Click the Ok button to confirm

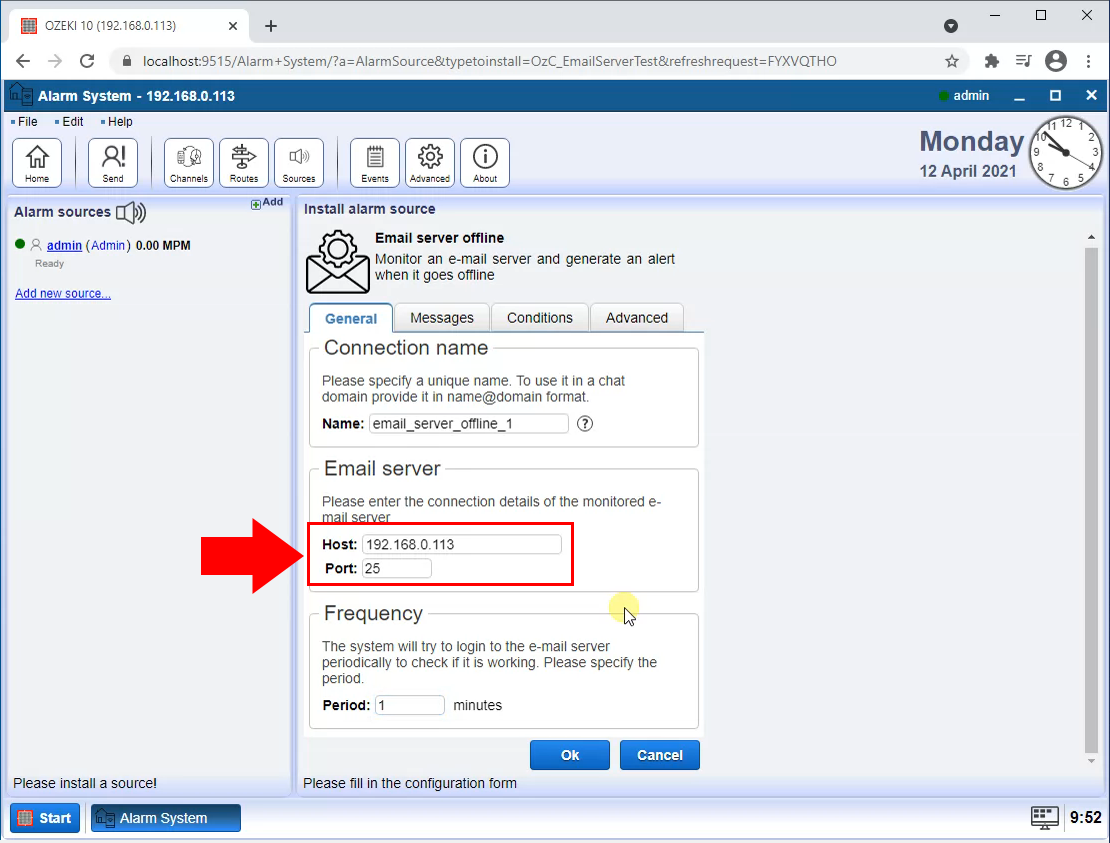pyautogui.click(x=569, y=755)
